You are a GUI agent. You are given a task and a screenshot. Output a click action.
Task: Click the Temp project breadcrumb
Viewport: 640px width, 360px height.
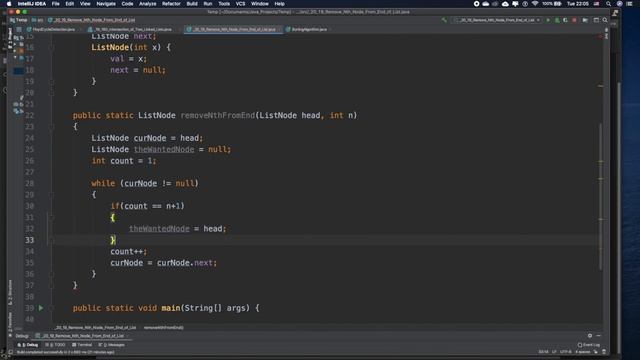[x=19, y=20]
